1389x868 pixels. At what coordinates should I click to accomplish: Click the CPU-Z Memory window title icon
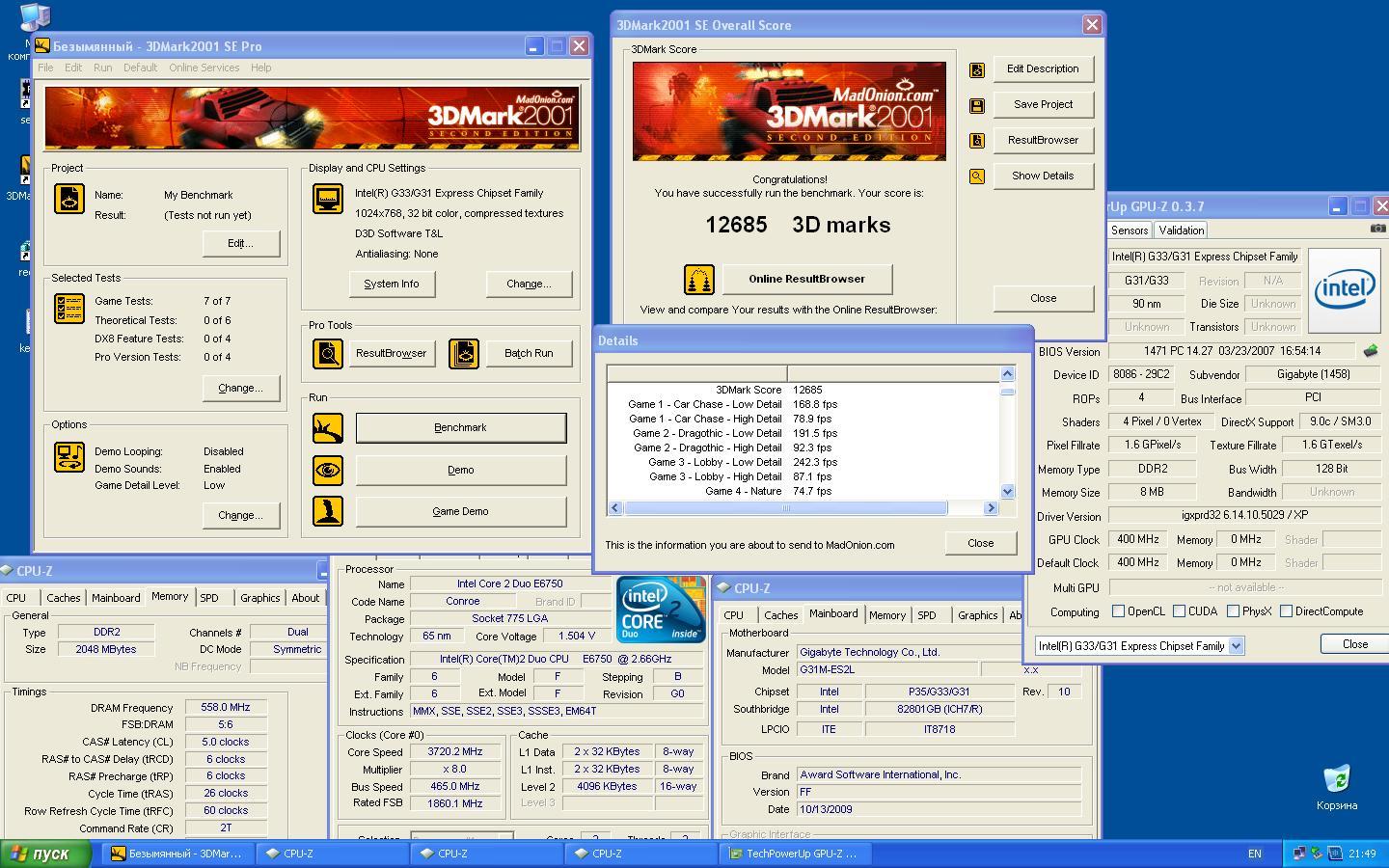coord(7,571)
